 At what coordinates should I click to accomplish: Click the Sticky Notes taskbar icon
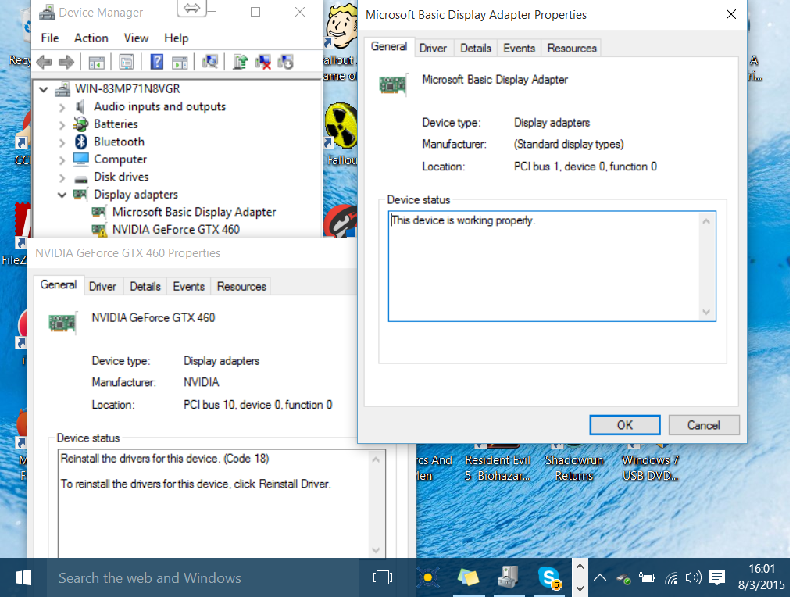pyautogui.click(x=468, y=577)
